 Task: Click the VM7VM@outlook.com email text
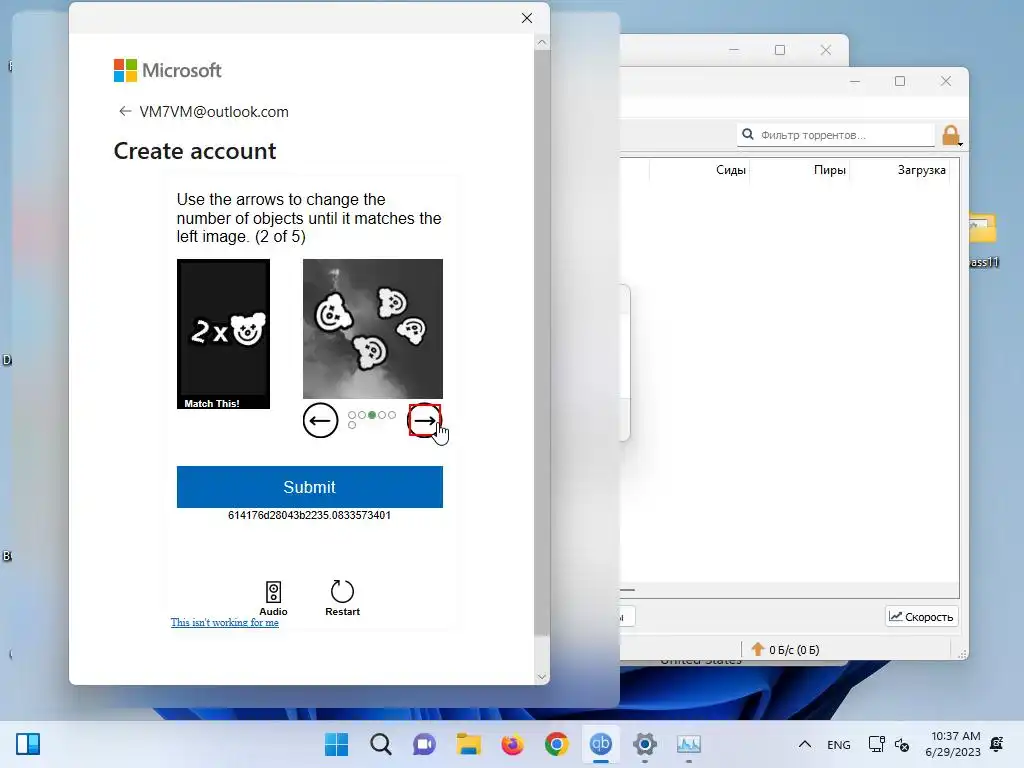pyautogui.click(x=214, y=112)
